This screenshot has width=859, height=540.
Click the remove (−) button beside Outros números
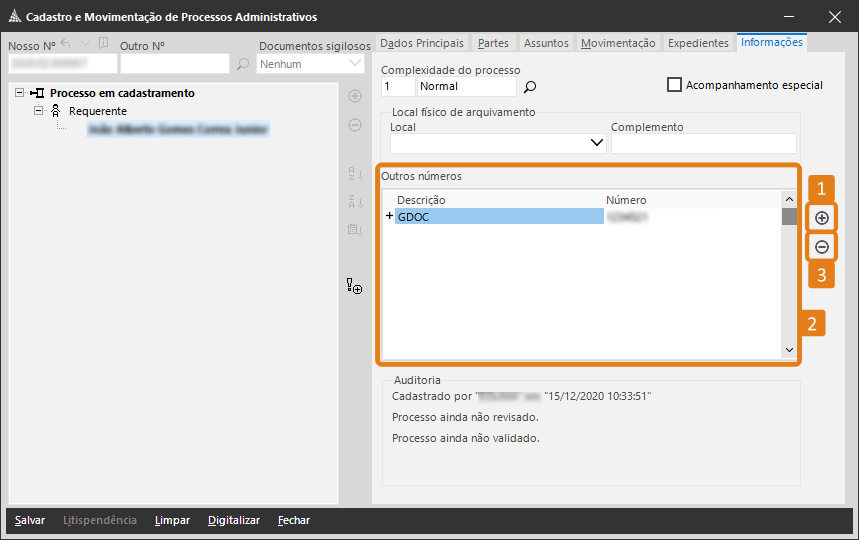coord(822,247)
